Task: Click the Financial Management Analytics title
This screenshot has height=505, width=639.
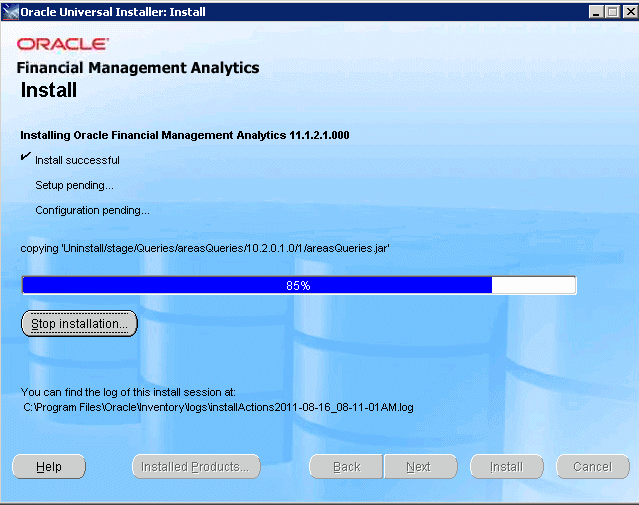Action: pyautogui.click(x=138, y=68)
